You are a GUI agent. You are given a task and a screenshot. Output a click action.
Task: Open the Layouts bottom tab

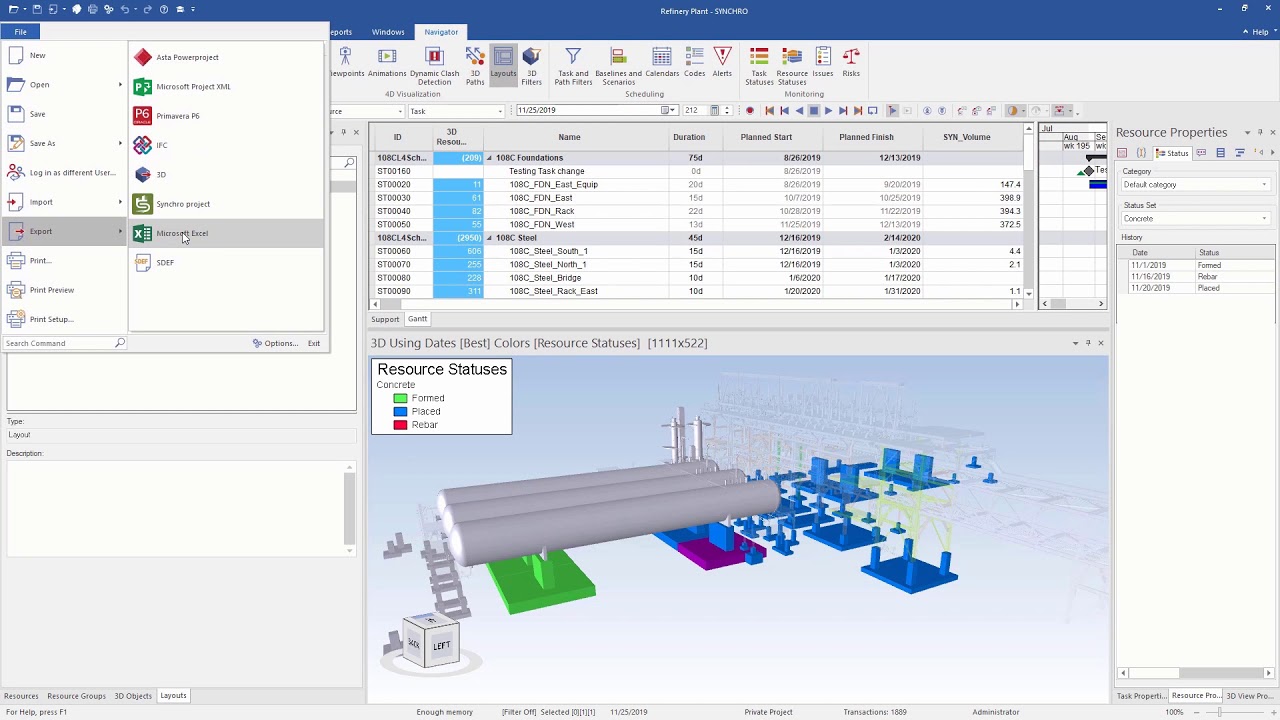pos(173,696)
